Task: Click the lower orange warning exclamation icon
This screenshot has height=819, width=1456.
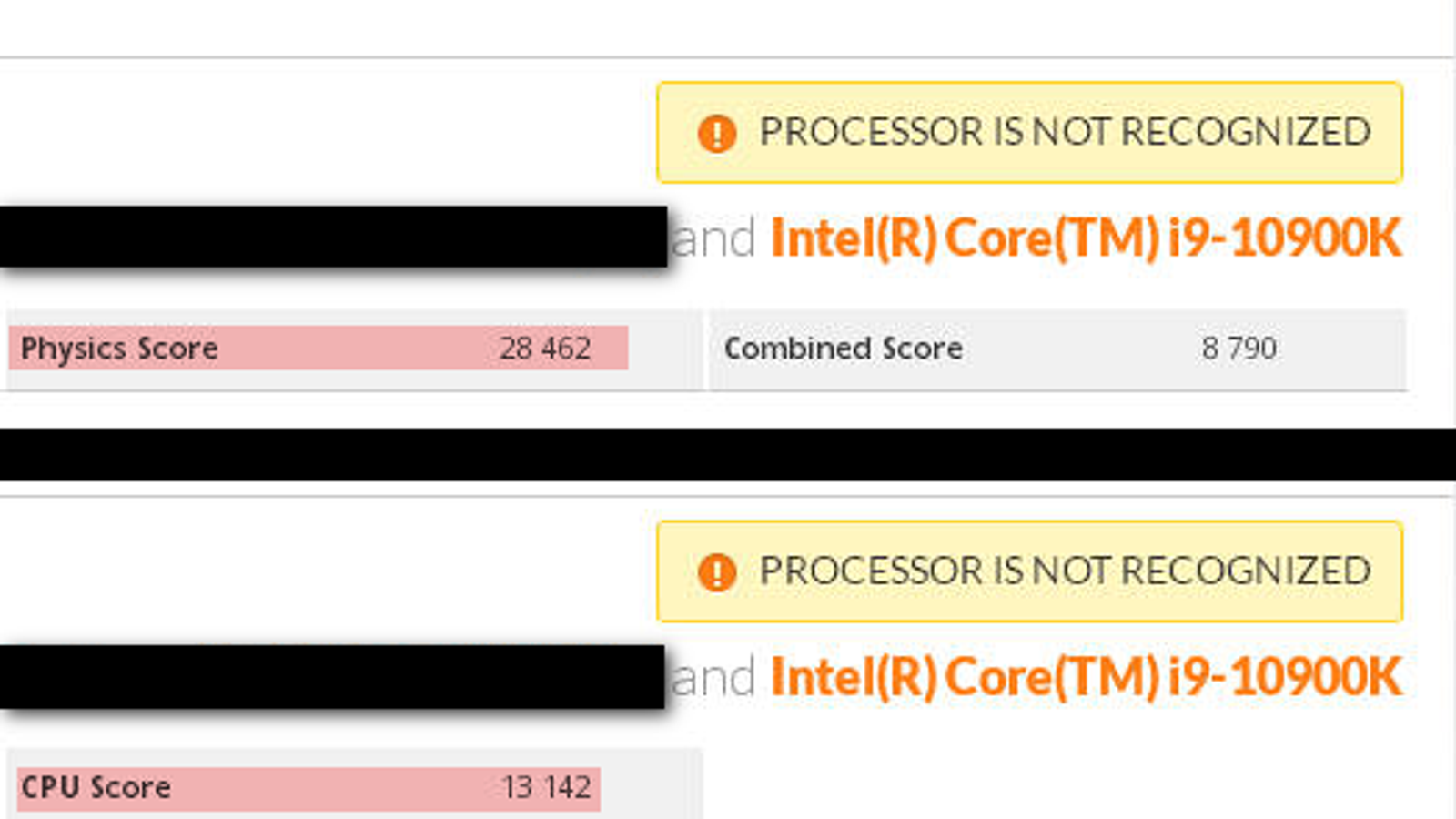Action: pyautogui.click(x=716, y=572)
